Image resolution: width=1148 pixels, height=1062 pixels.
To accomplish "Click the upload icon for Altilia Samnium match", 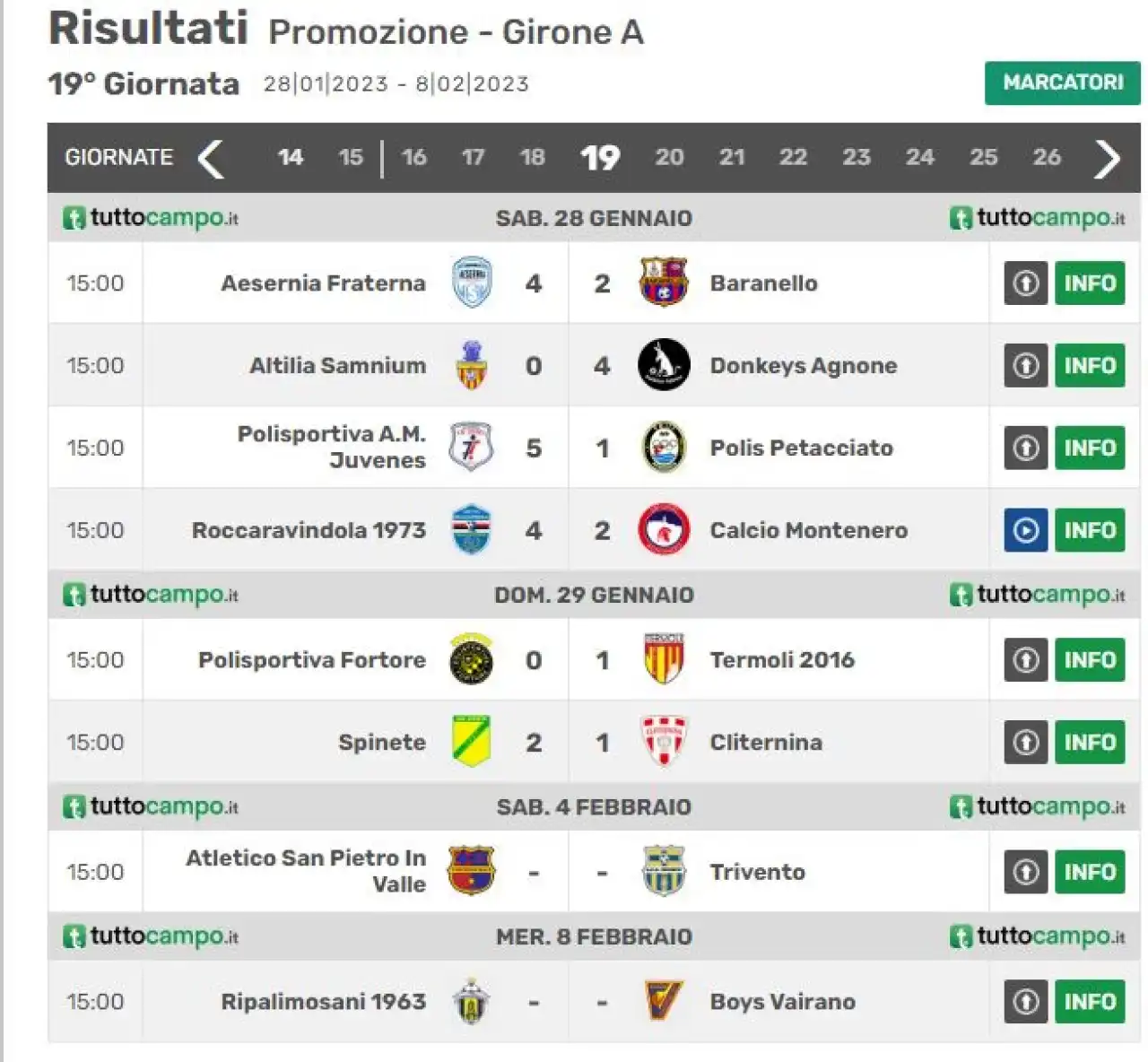I will [1026, 365].
